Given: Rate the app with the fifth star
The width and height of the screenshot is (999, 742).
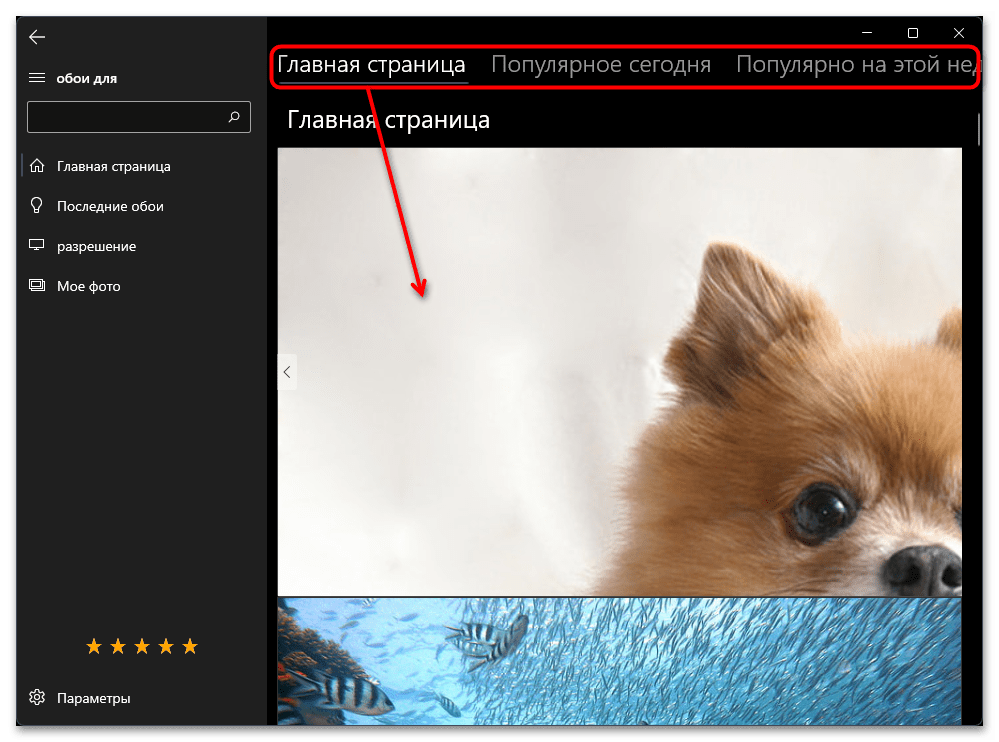Looking at the screenshot, I should [190, 646].
